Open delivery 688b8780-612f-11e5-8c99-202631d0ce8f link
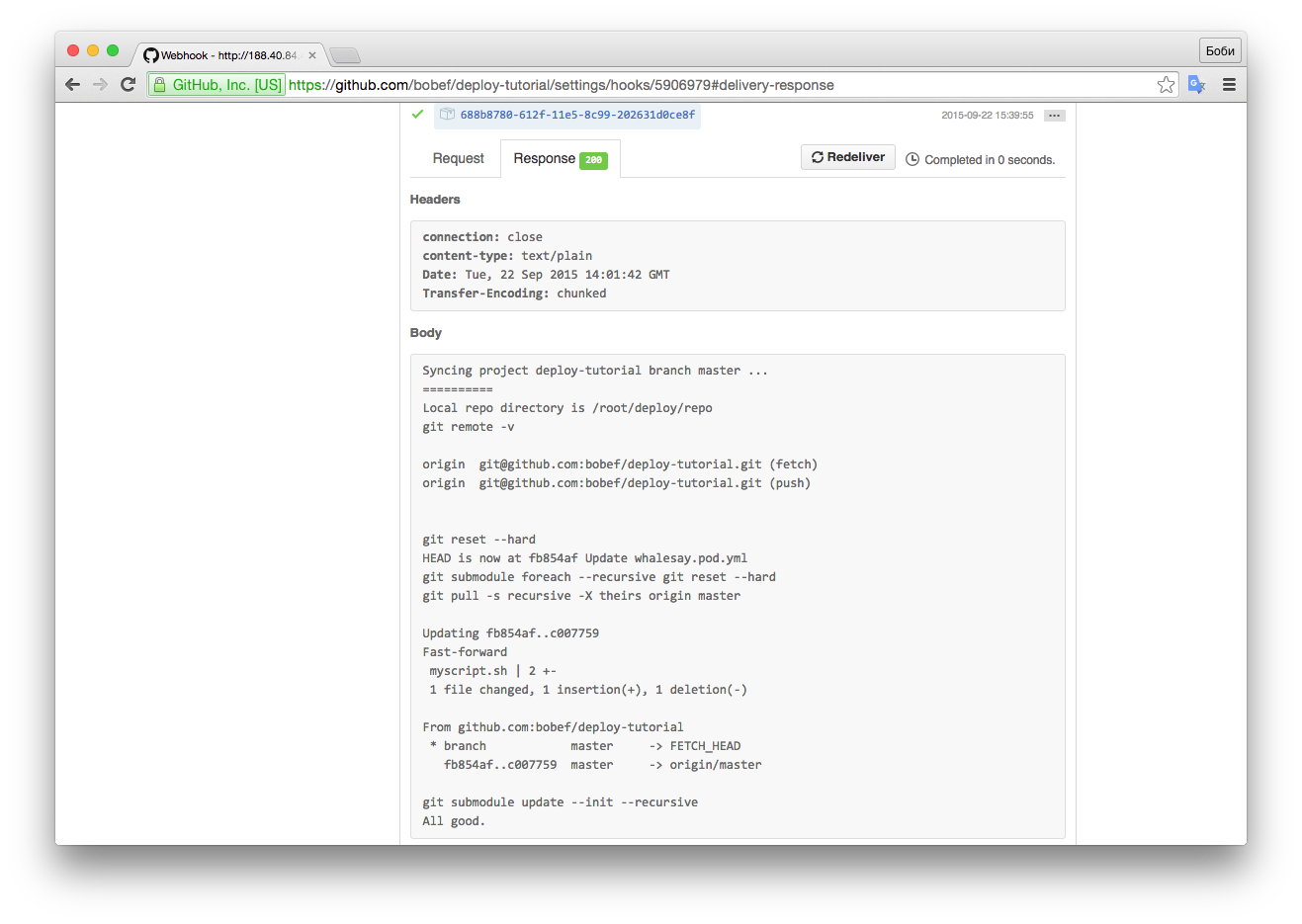Image resolution: width=1302 pixels, height=924 pixels. pos(577,115)
